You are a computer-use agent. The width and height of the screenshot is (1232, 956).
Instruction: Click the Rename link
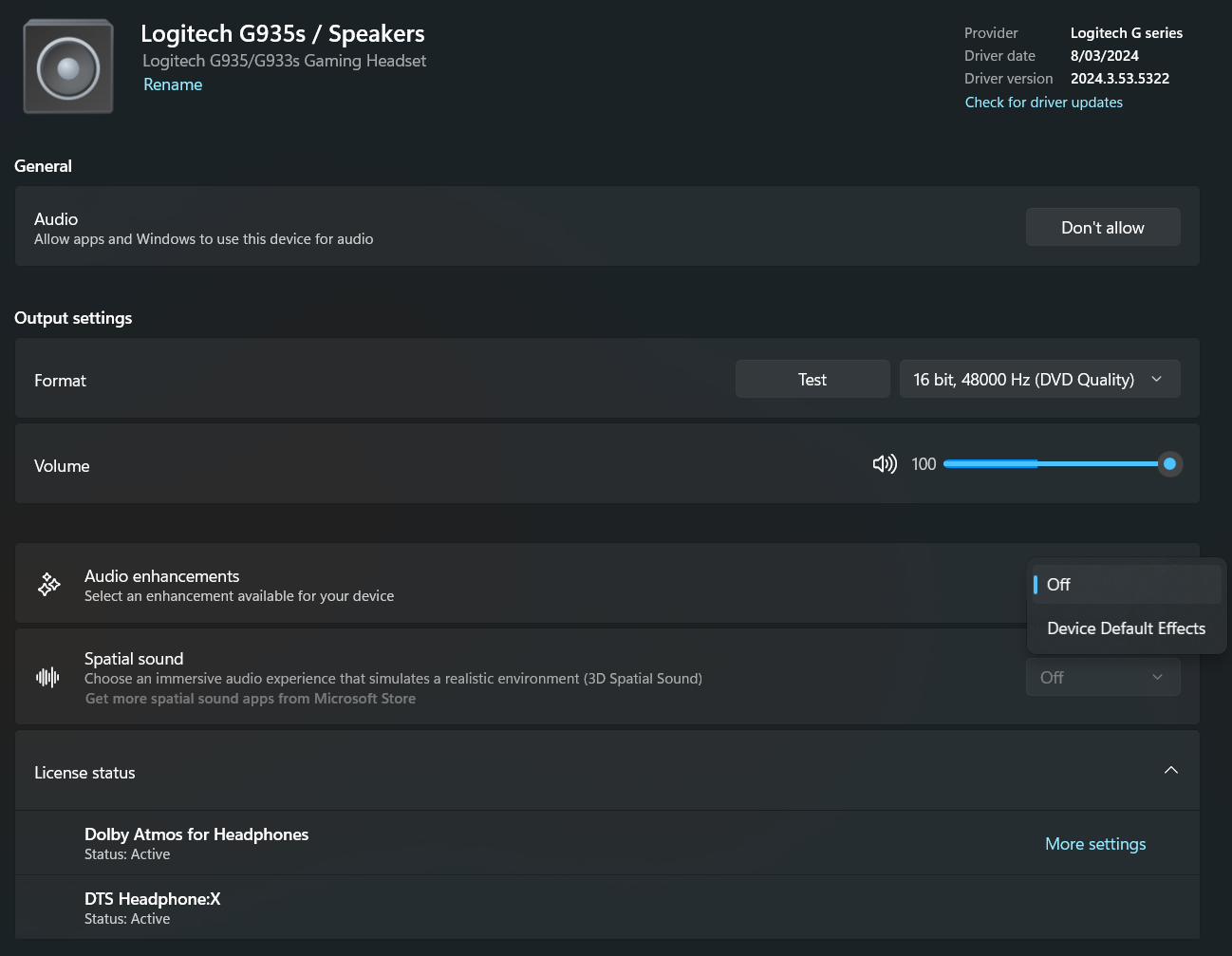173,84
